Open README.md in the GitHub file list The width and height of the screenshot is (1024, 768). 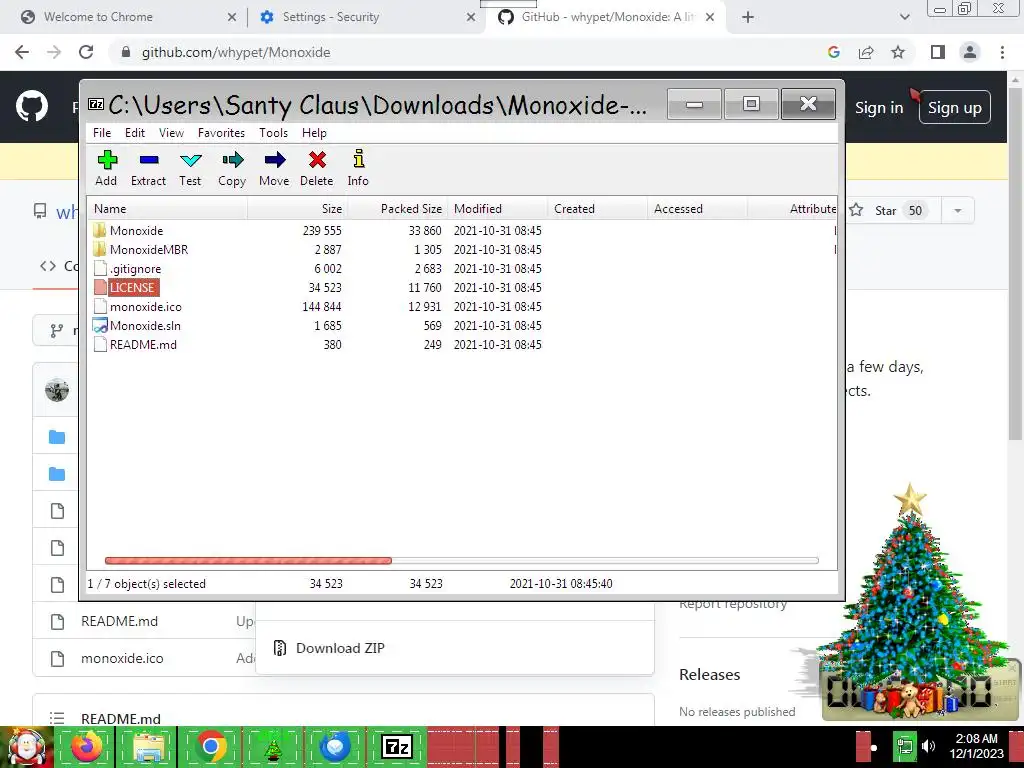(120, 621)
